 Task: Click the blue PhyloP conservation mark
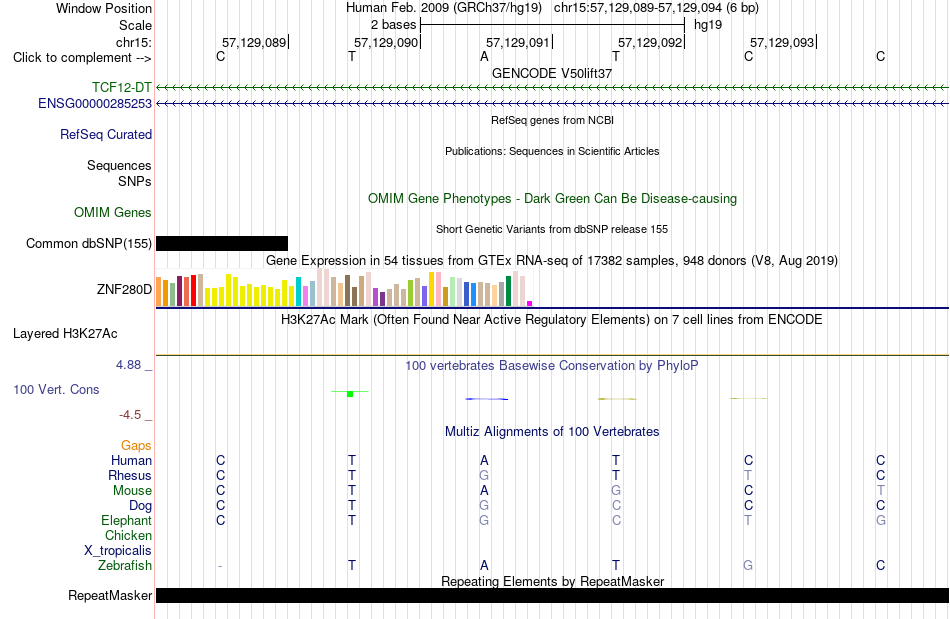(x=487, y=399)
